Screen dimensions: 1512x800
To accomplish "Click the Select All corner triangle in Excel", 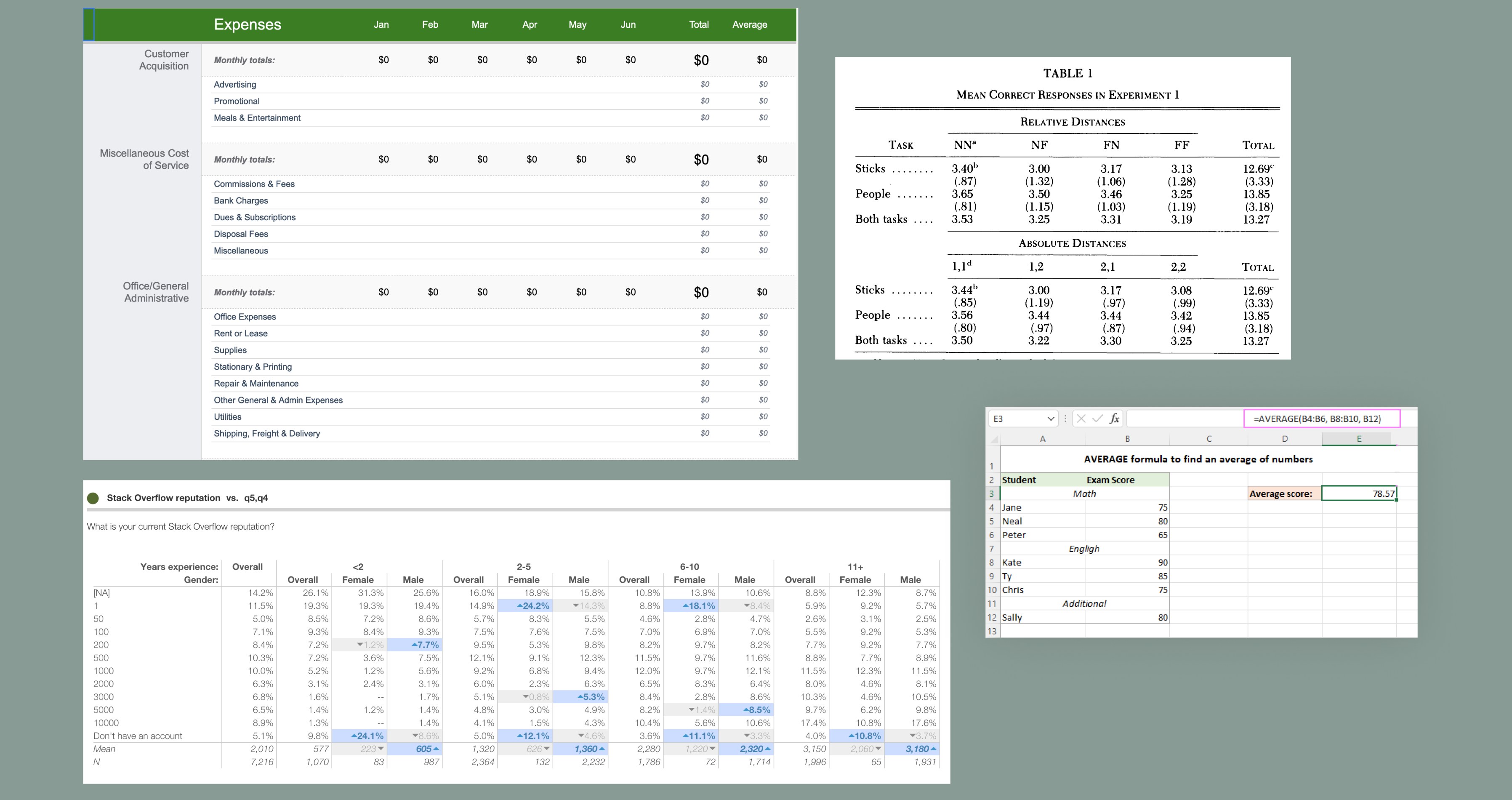I will pos(994,439).
